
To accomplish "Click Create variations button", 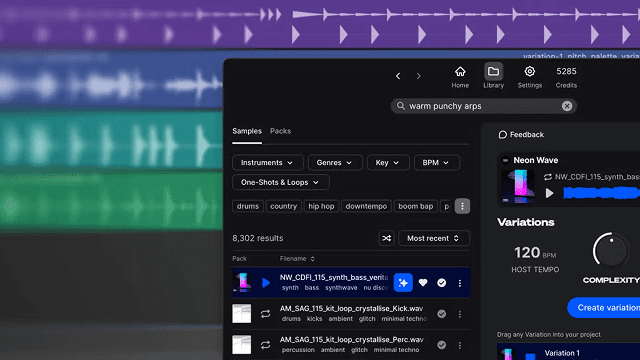I will (604, 308).
